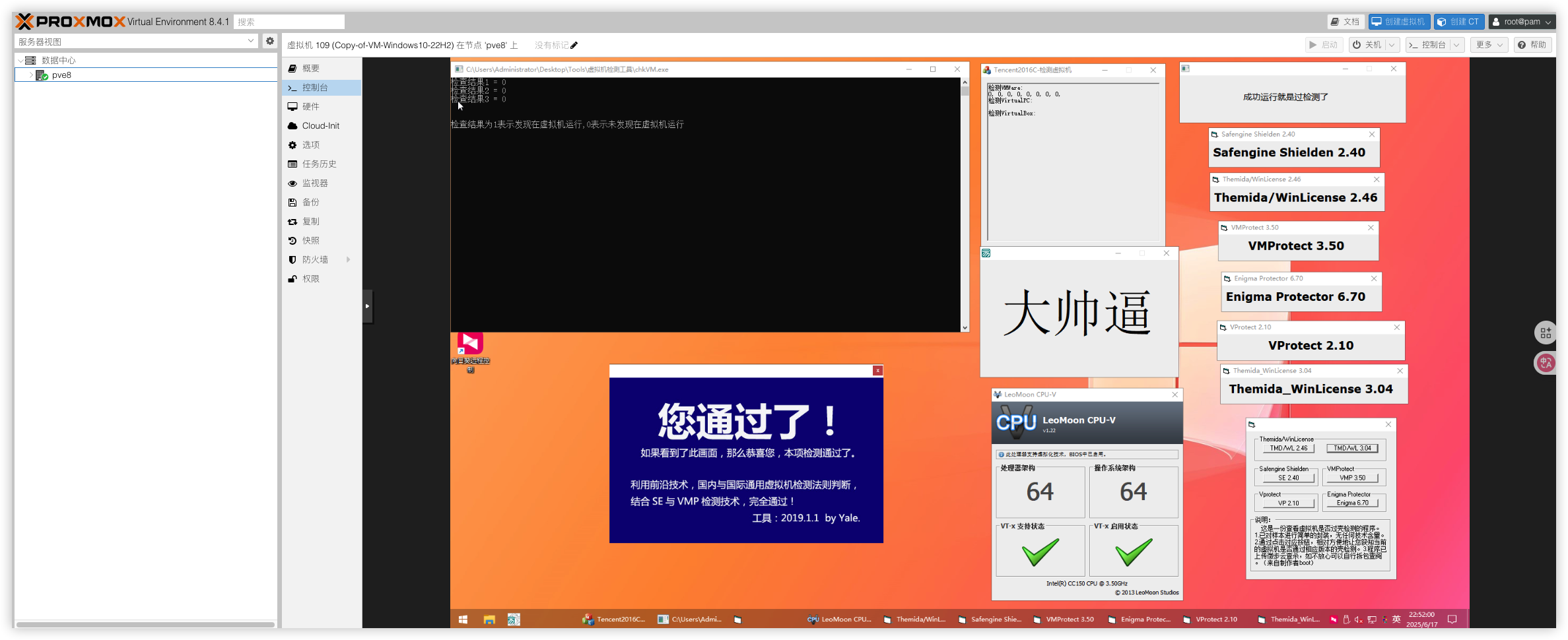Click the muted volume tray icon

tap(1359, 620)
